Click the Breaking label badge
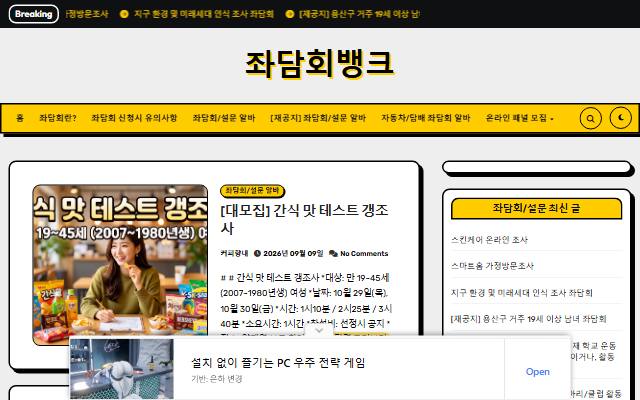 (33, 14)
